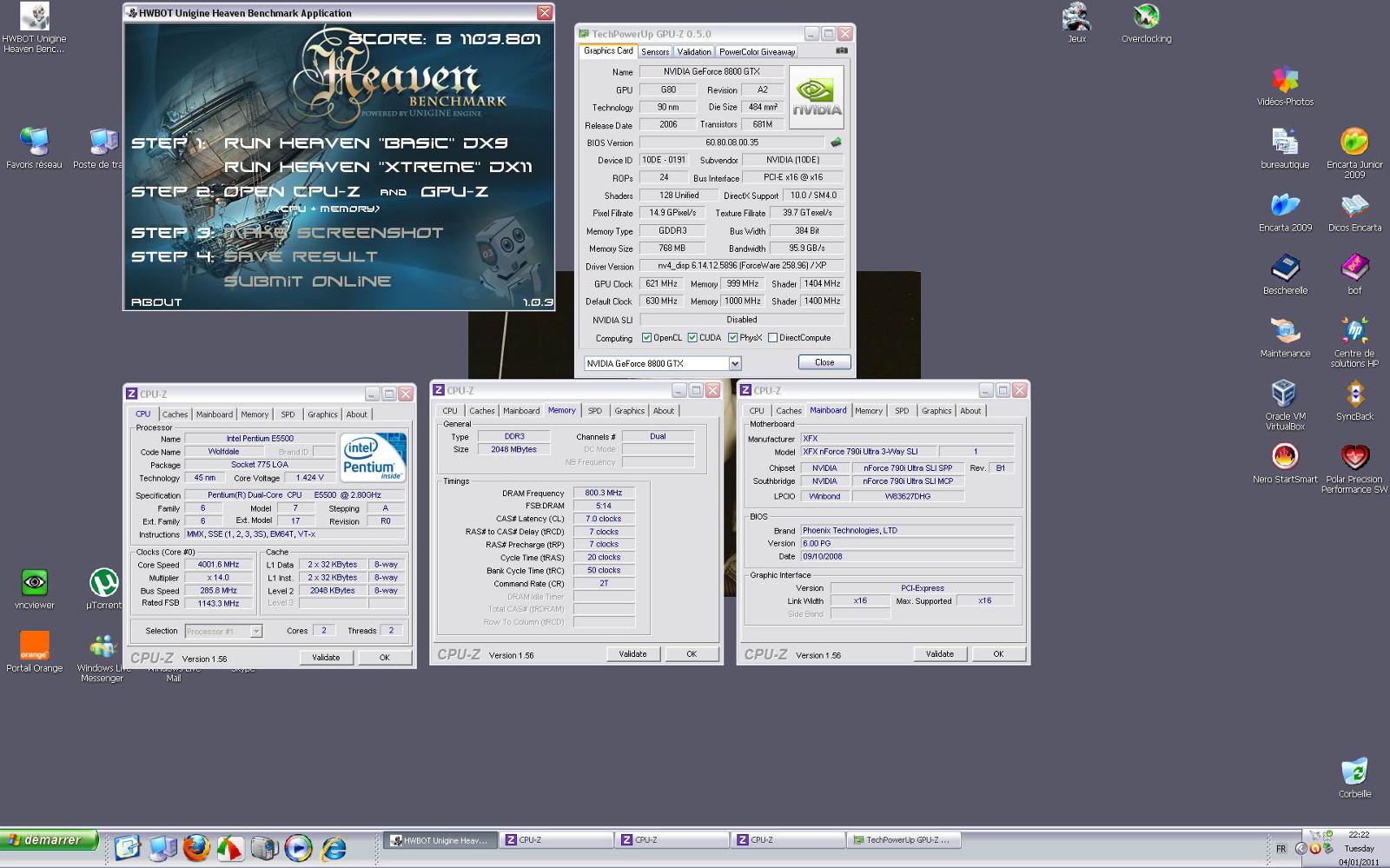Toggle DirectCompute checkbox in GPU-Z
The width and height of the screenshot is (1390, 868).
pos(772,338)
